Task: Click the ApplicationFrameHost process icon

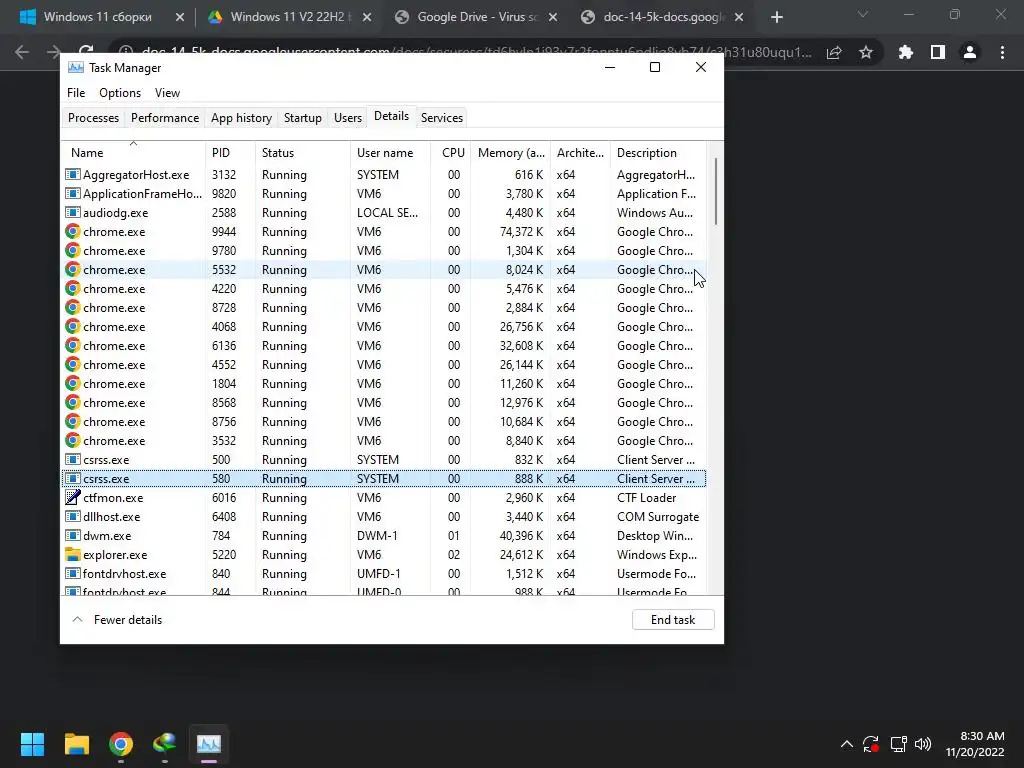Action: 72,193
